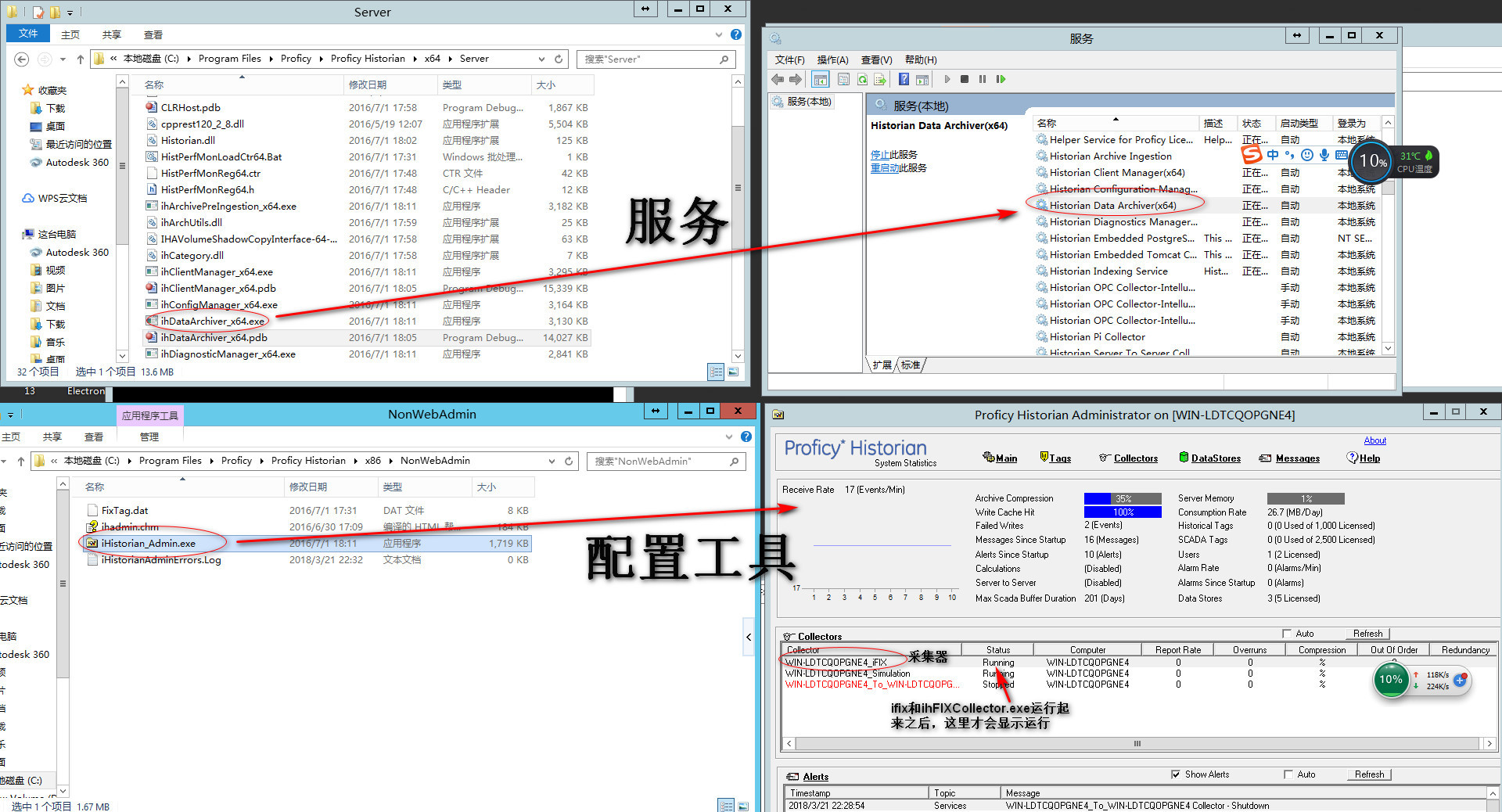Open the 查看(V) menu in the Services window
This screenshot has width=1502, height=812.
coord(875,59)
